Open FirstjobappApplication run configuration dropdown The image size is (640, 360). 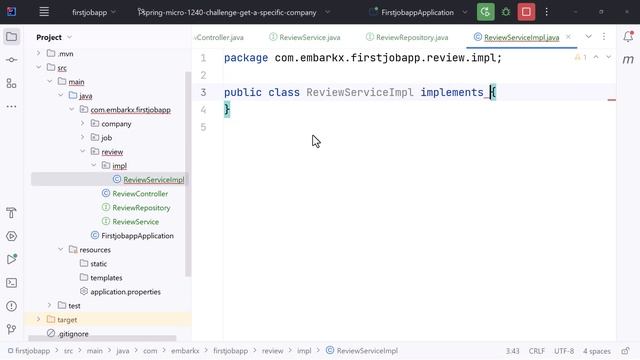coord(418,12)
